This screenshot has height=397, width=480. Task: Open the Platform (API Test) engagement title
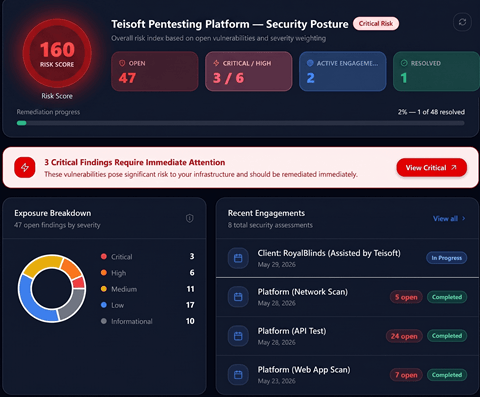292,331
